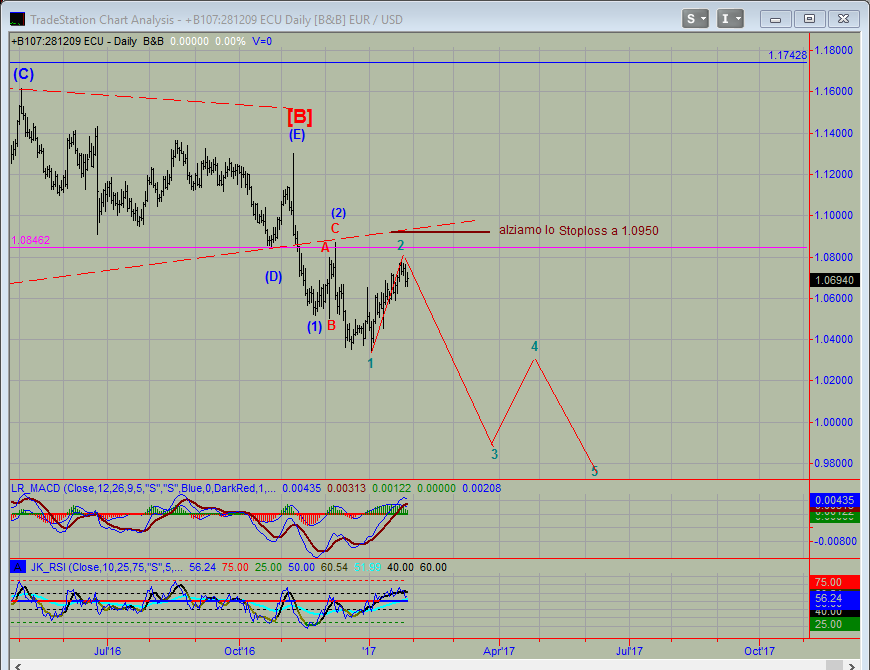The height and width of the screenshot is (670, 870).
Task: Select the teal wave 5 label
Action: point(594,471)
